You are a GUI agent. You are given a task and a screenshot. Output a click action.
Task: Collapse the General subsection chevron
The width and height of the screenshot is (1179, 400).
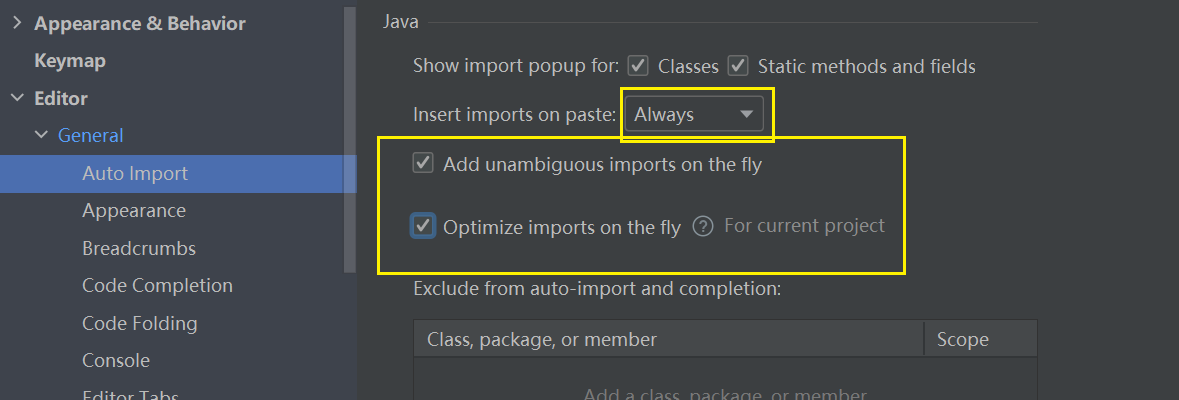(41, 135)
